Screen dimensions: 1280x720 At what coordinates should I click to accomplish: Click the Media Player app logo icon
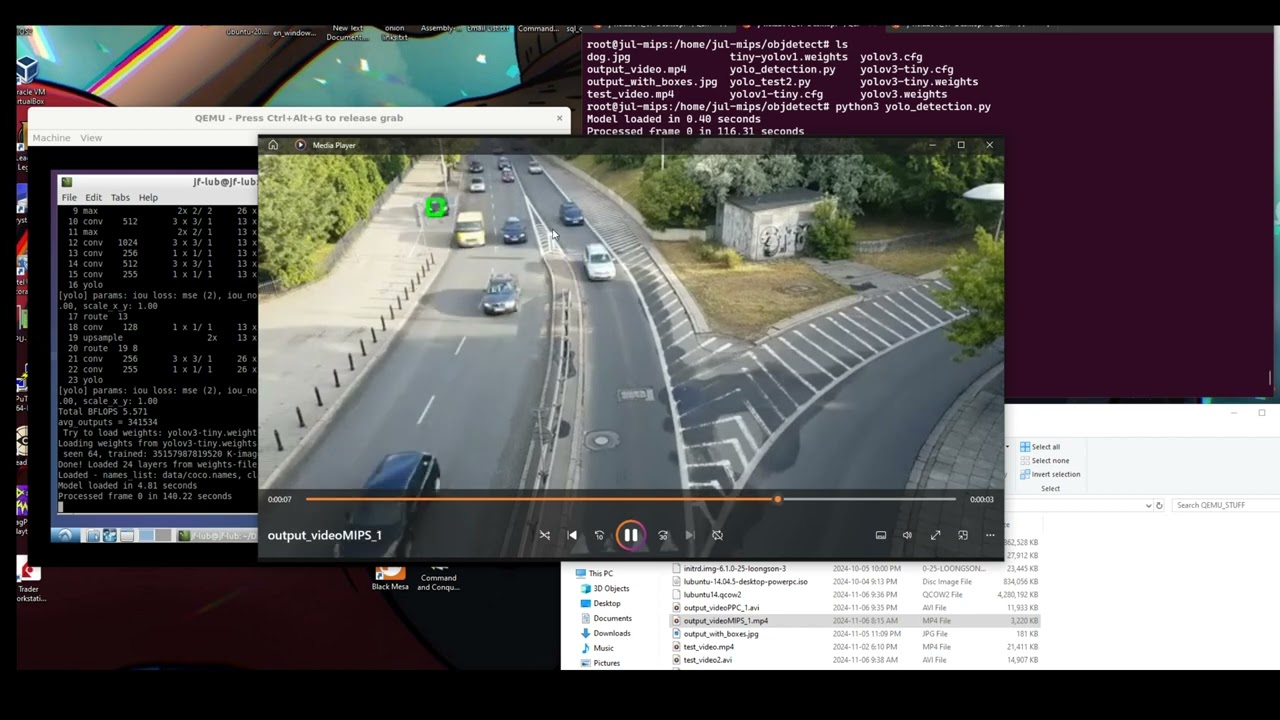pos(300,145)
